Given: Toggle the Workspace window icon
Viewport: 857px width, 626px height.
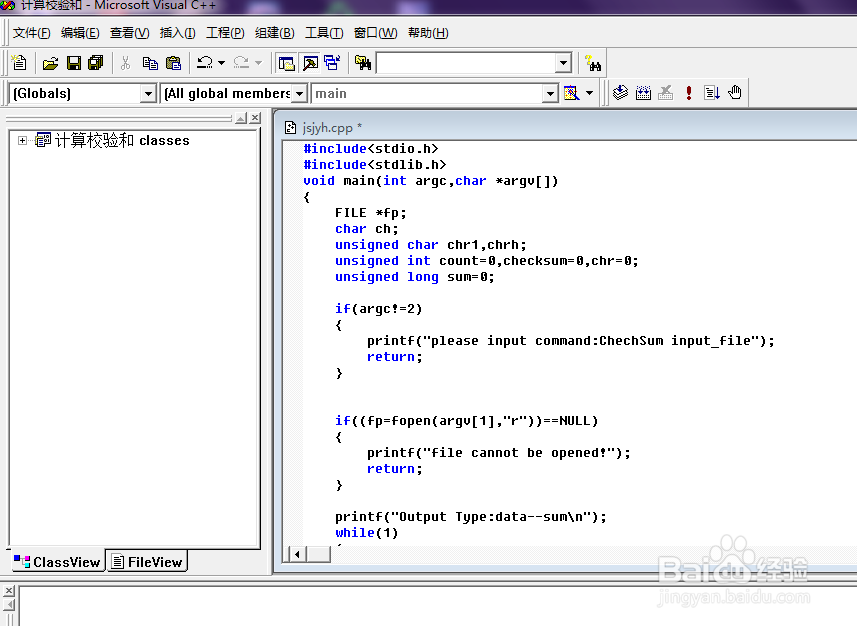Looking at the screenshot, I should [x=286, y=63].
